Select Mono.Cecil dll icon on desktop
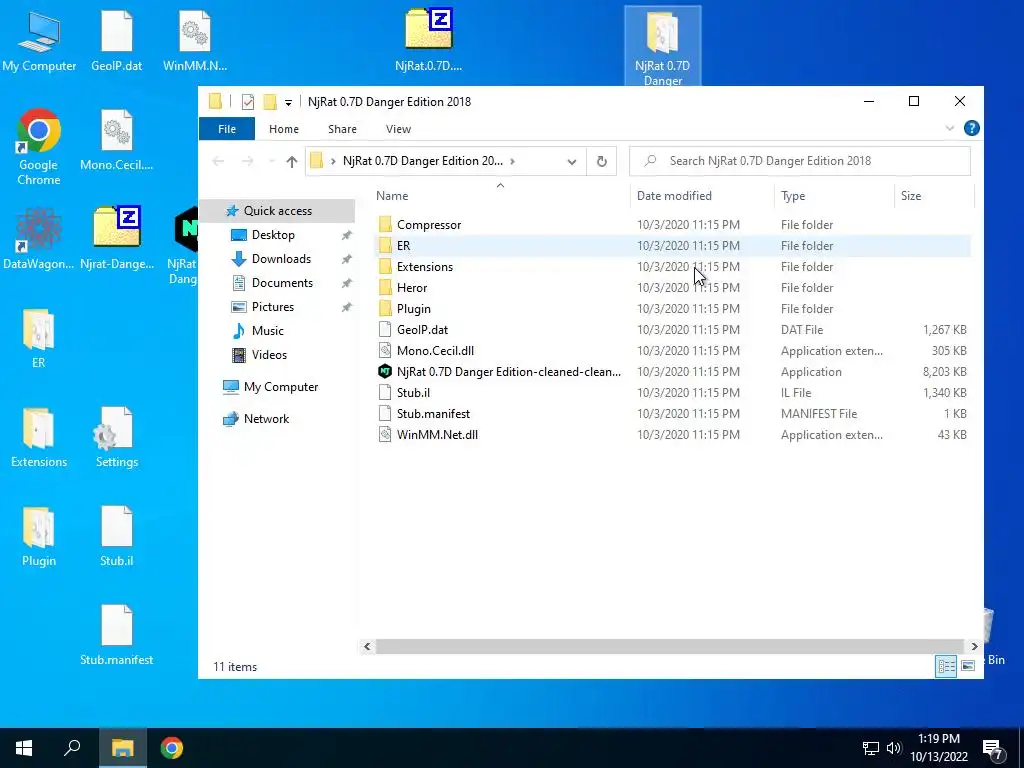The height and width of the screenshot is (768, 1024). (x=116, y=140)
